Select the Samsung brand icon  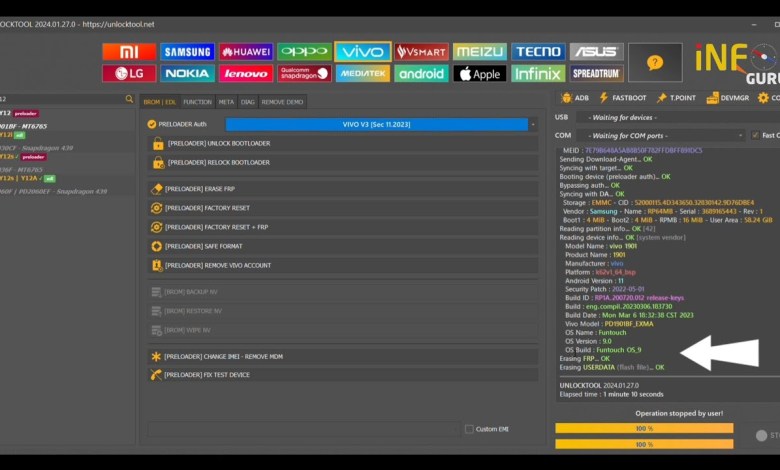188,52
